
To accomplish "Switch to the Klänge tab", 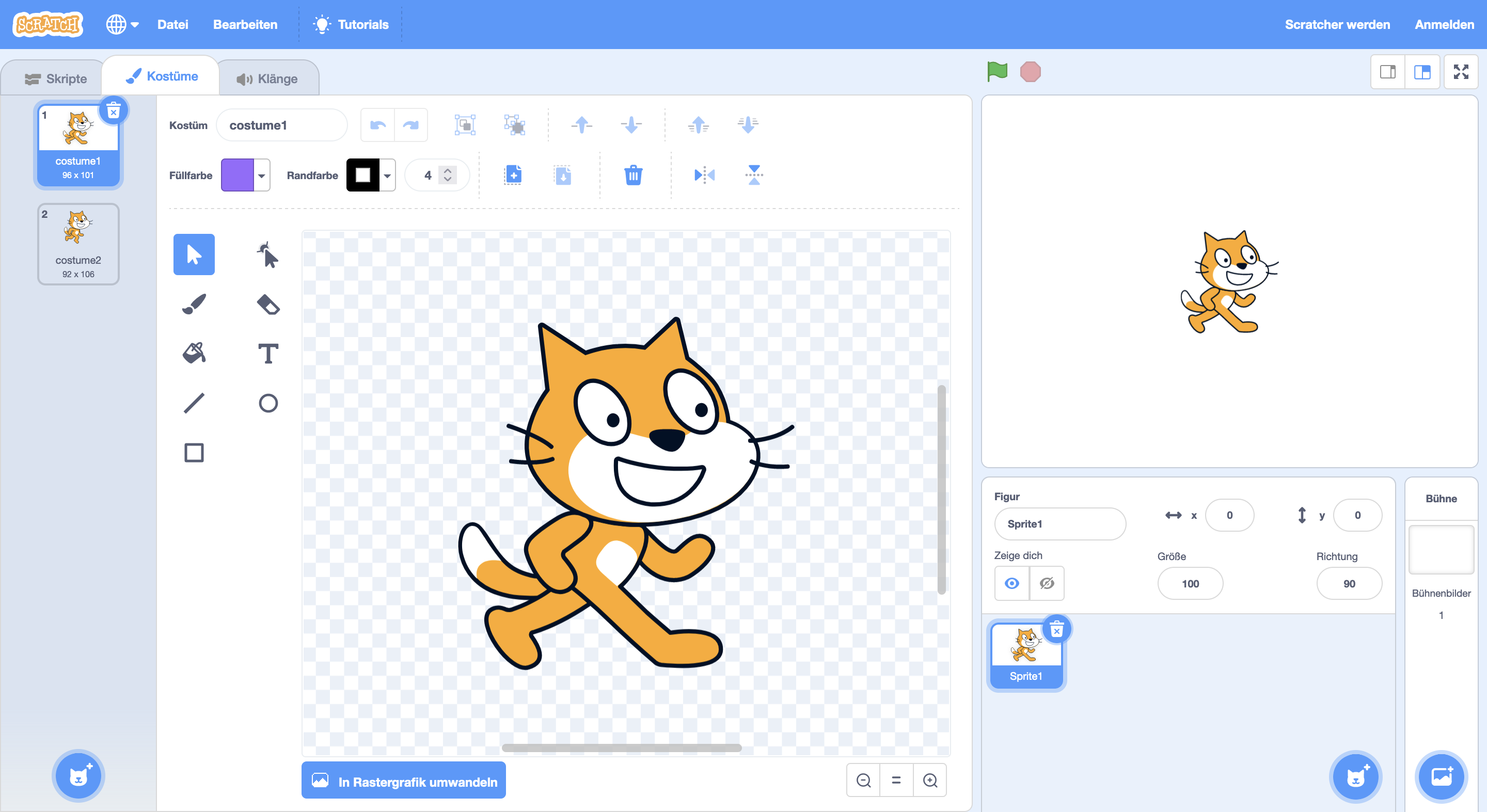I will [268, 78].
